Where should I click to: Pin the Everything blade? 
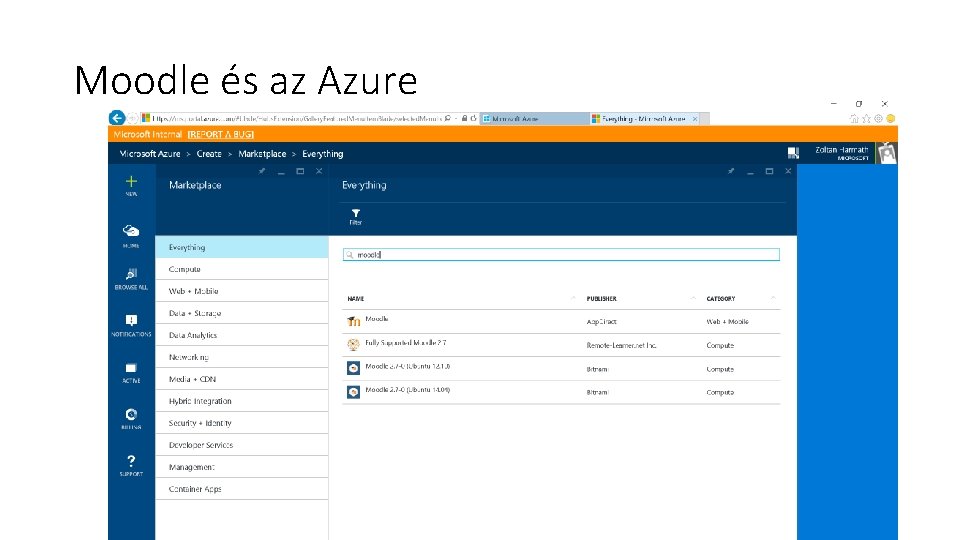(733, 171)
